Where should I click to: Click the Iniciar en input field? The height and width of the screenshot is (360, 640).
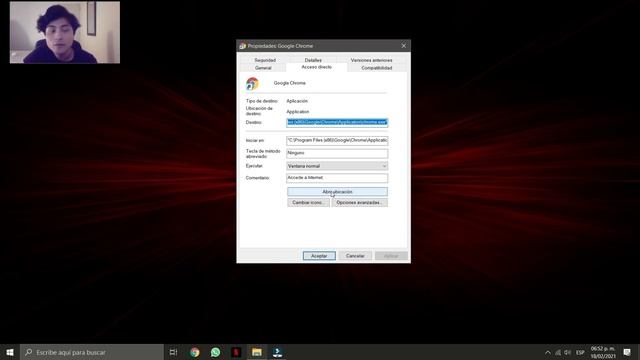pyautogui.click(x=337, y=140)
